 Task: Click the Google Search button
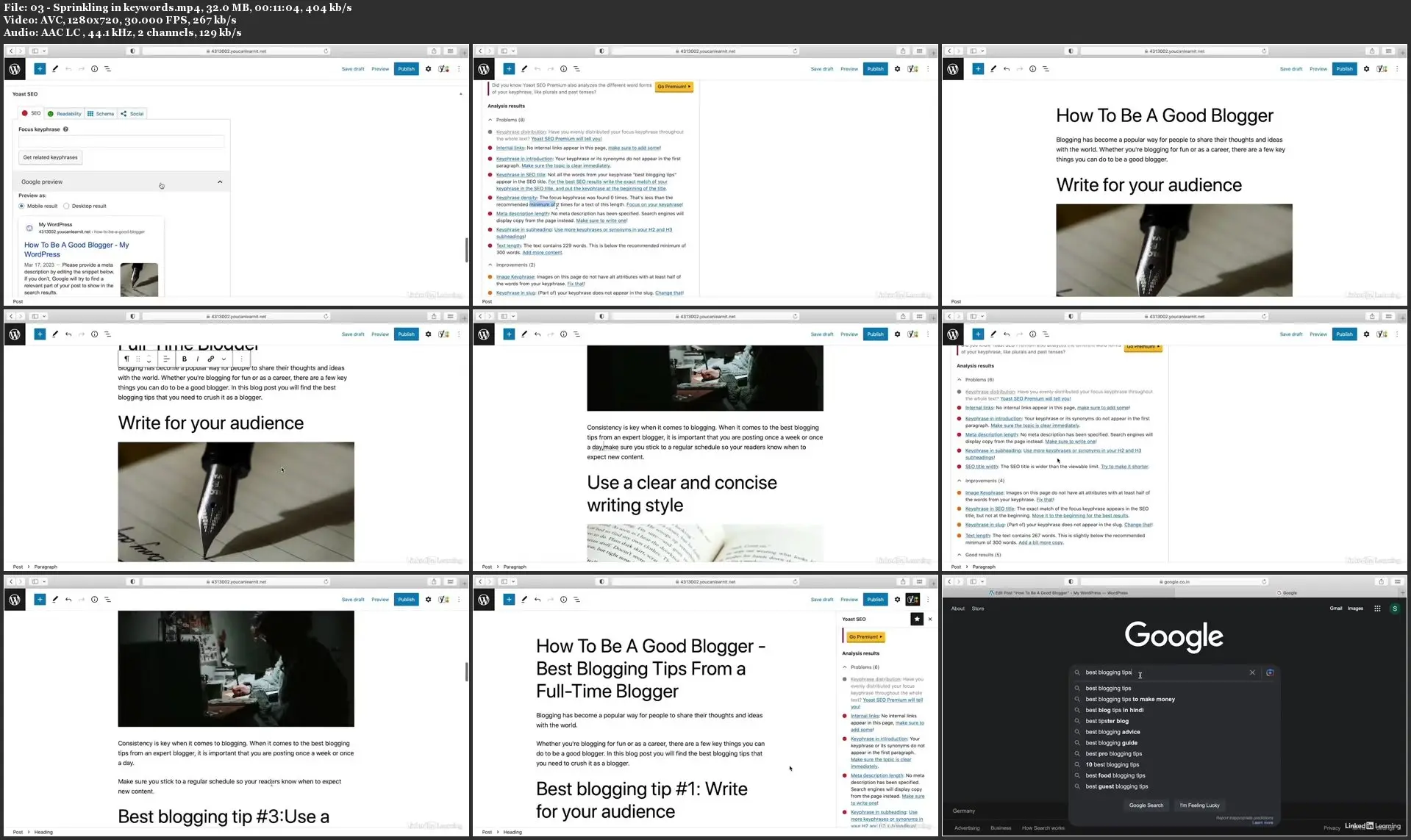tap(1146, 805)
